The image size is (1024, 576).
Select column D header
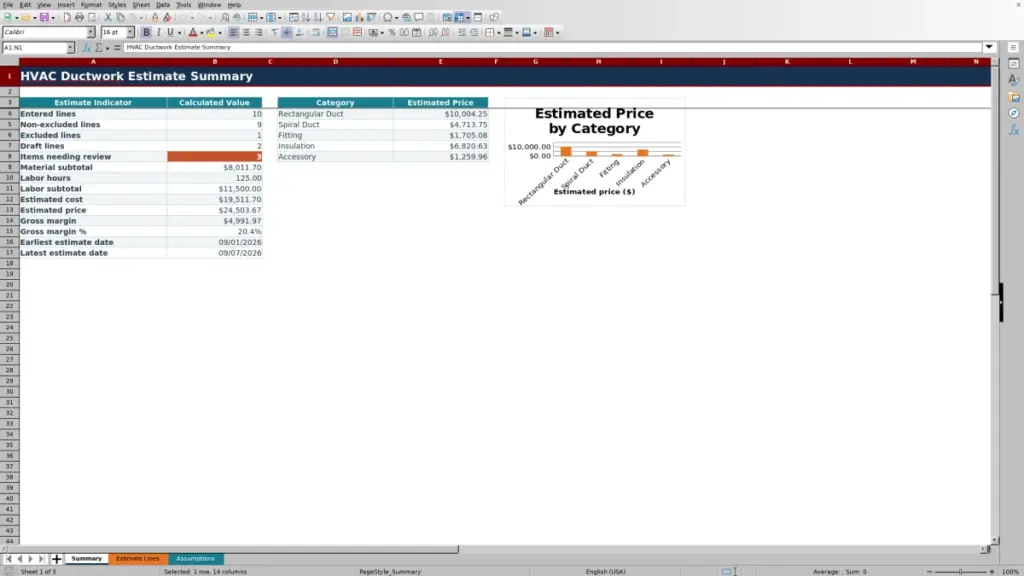[x=336, y=62]
